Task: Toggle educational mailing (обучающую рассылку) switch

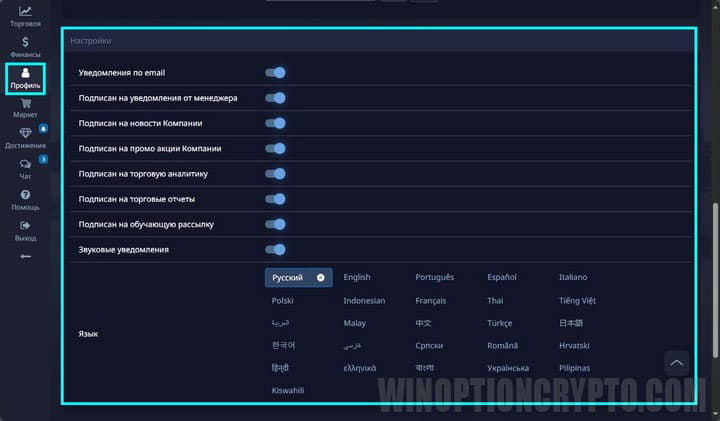Action: click(276, 224)
